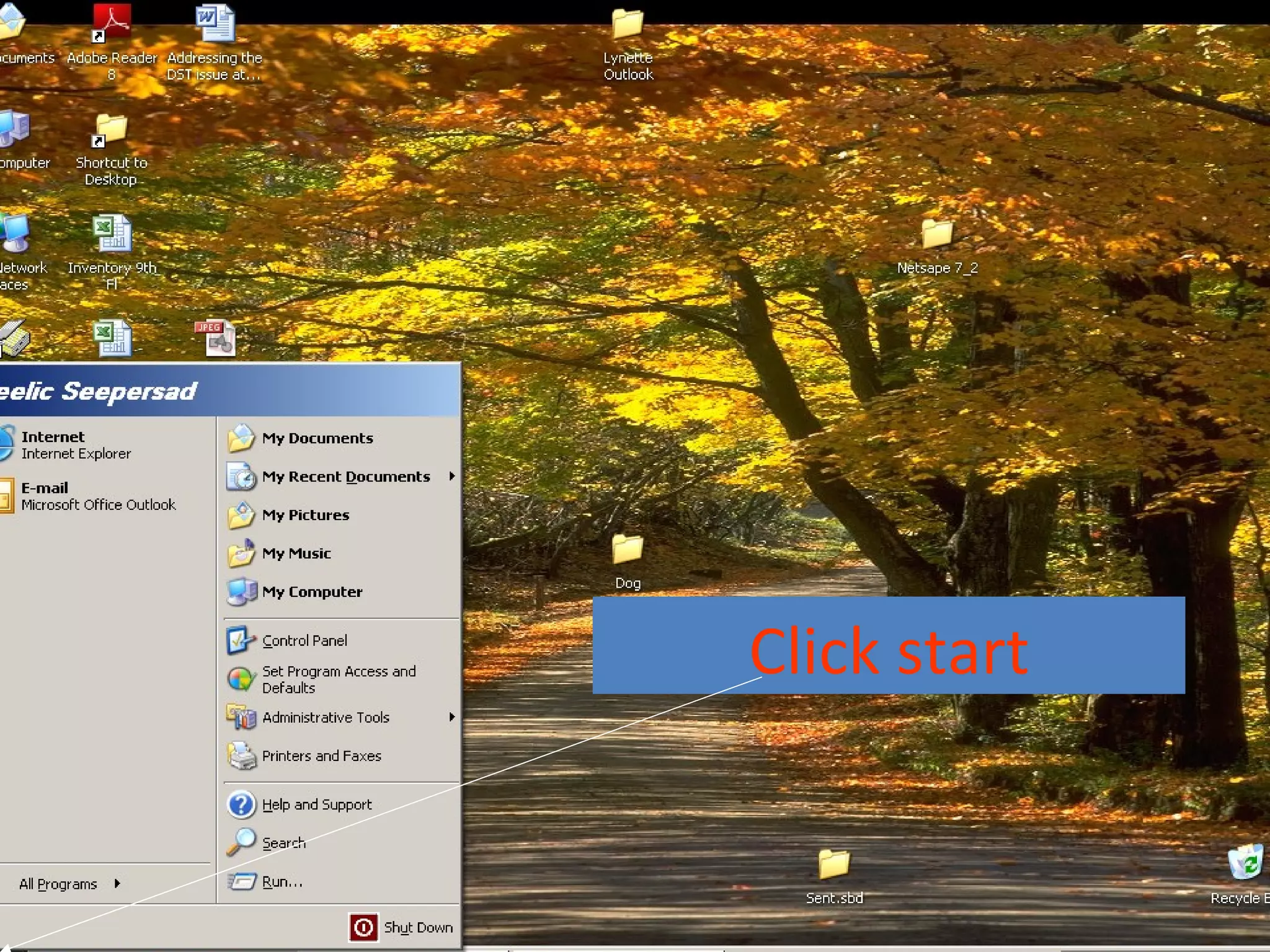Open the My Computer desktop icon
This screenshot has width=1270, height=952.
click(14, 130)
